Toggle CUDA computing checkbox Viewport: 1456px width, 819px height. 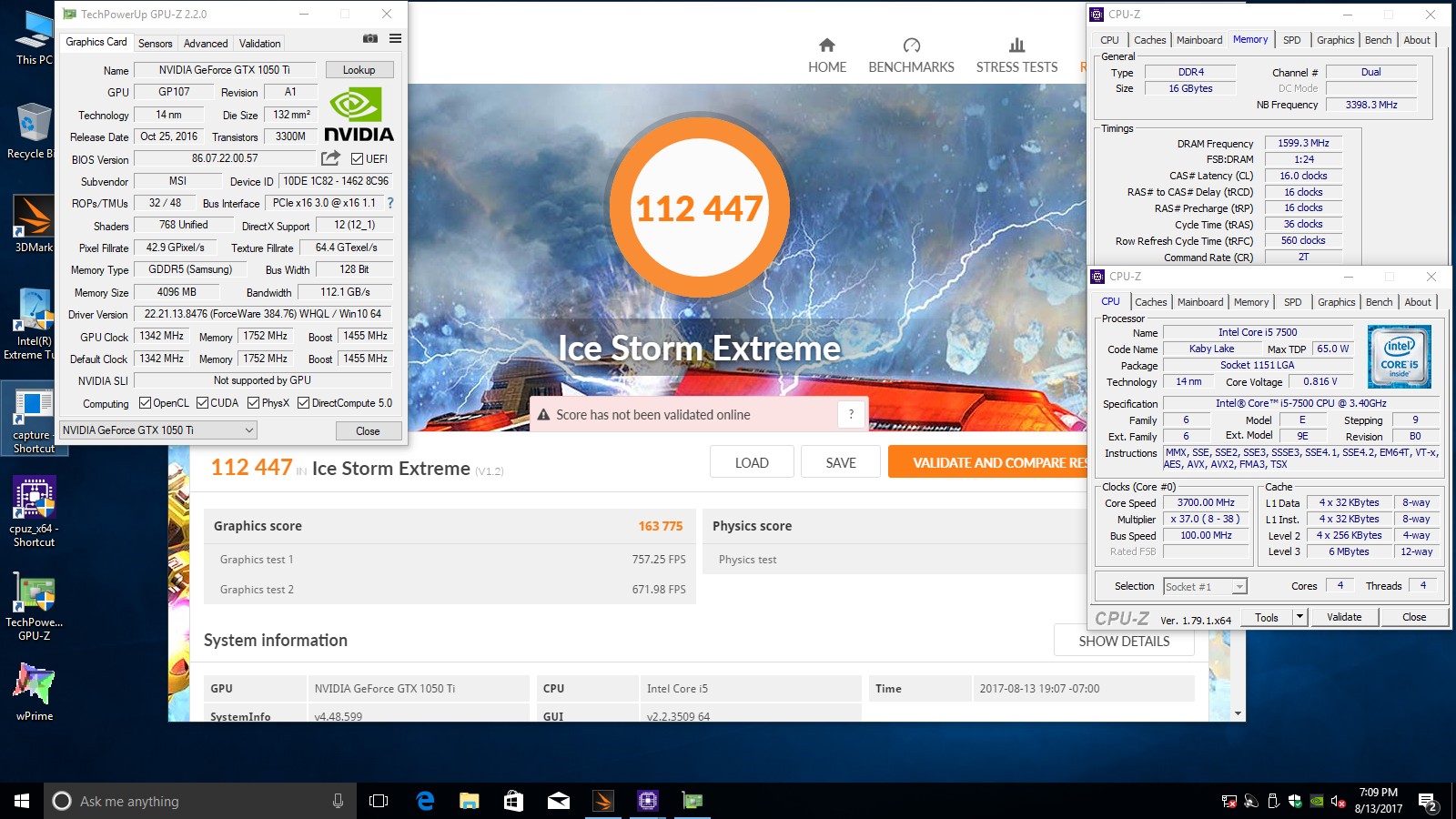[x=202, y=403]
